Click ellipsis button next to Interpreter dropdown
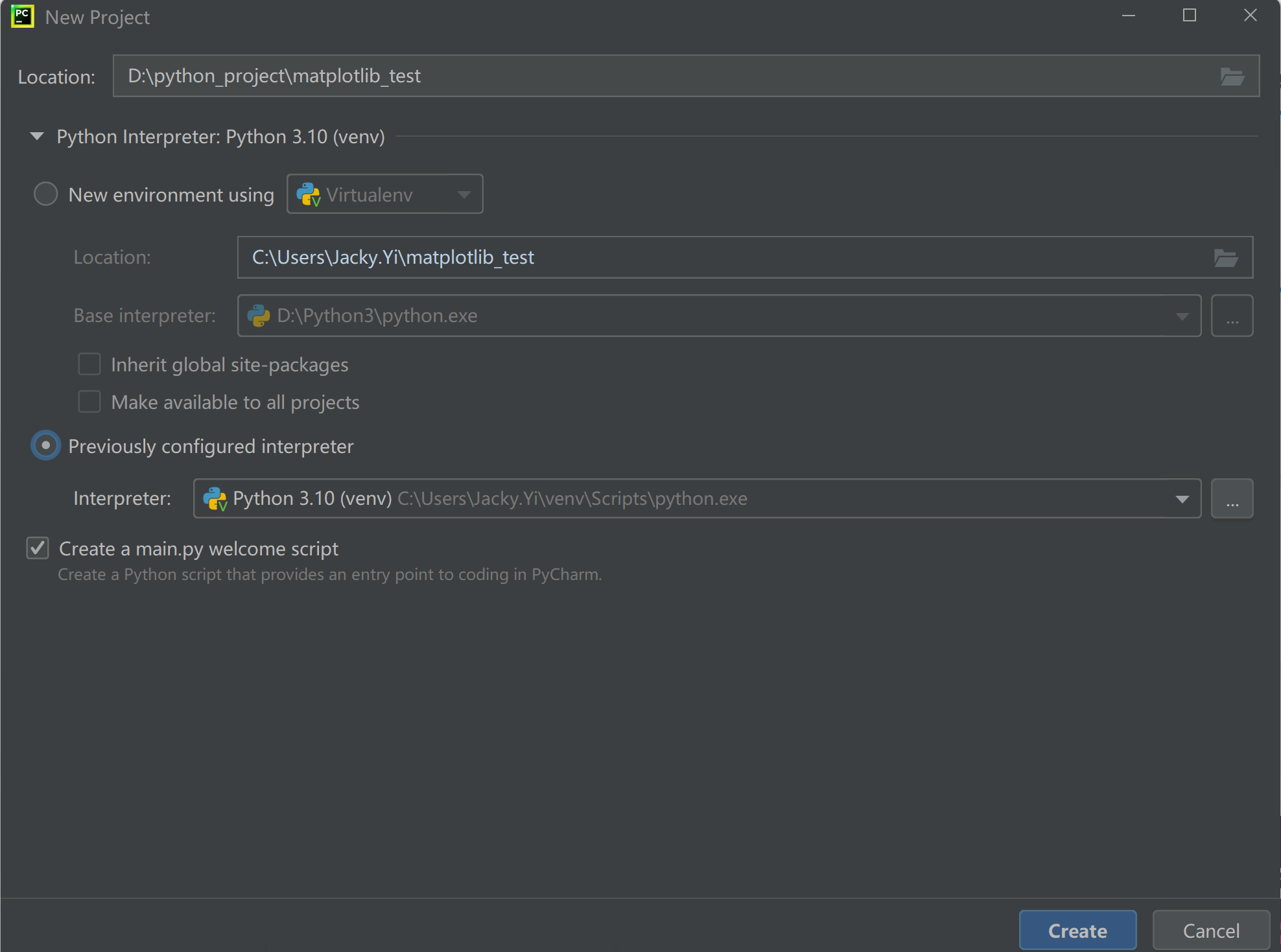The height and width of the screenshot is (952, 1281). 1232,499
